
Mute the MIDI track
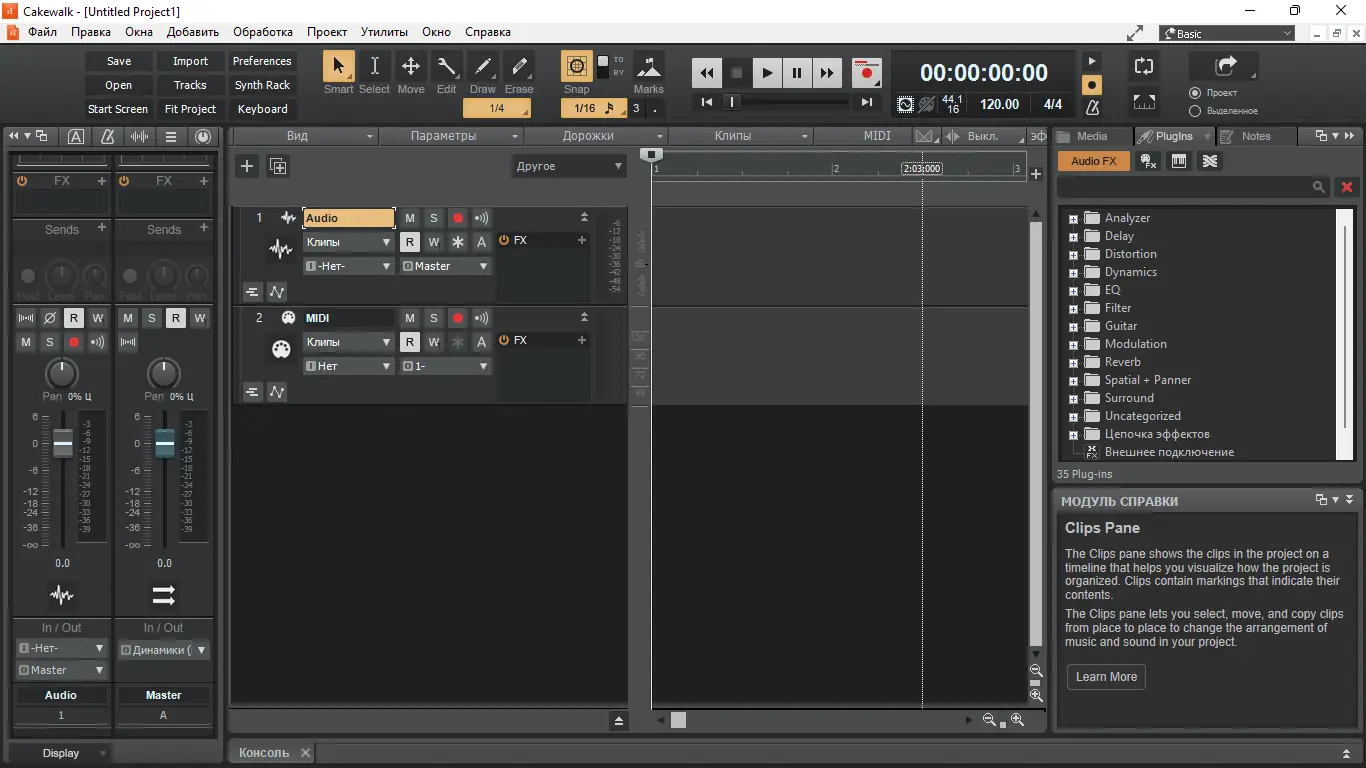410,318
